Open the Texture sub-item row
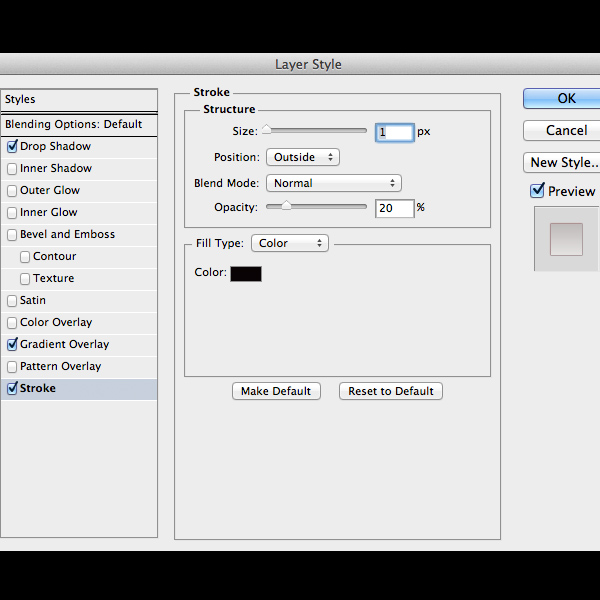The height and width of the screenshot is (600, 600). click(79, 279)
